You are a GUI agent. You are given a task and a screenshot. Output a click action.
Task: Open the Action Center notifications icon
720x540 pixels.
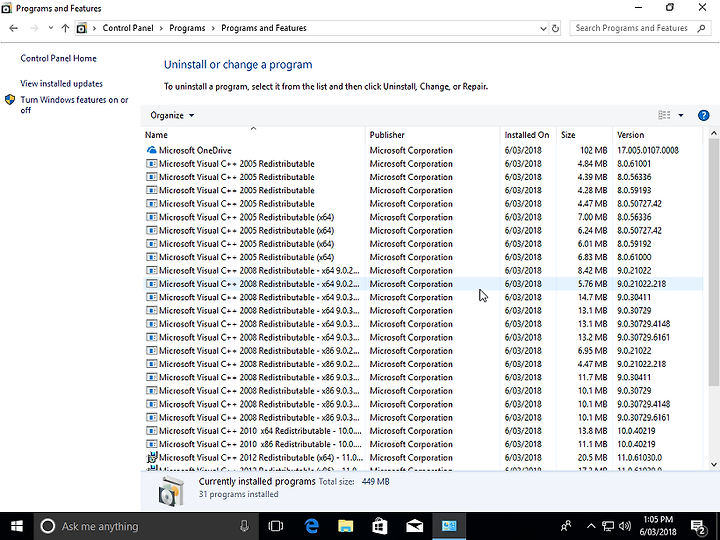(x=698, y=527)
